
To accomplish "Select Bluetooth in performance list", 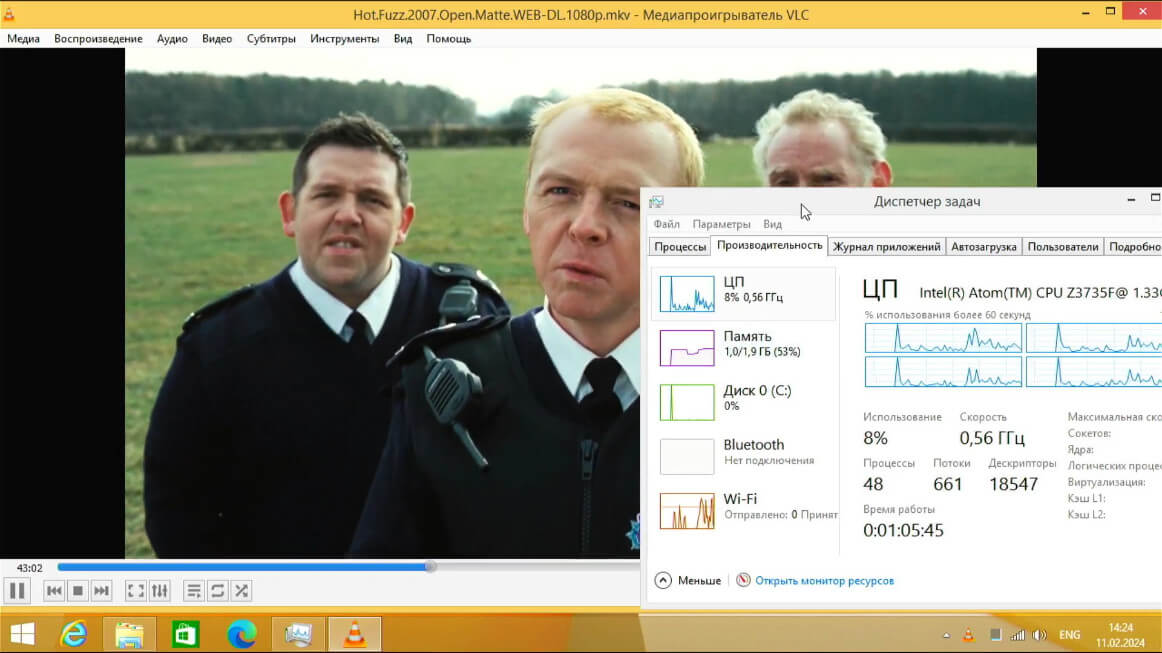I will [x=743, y=456].
